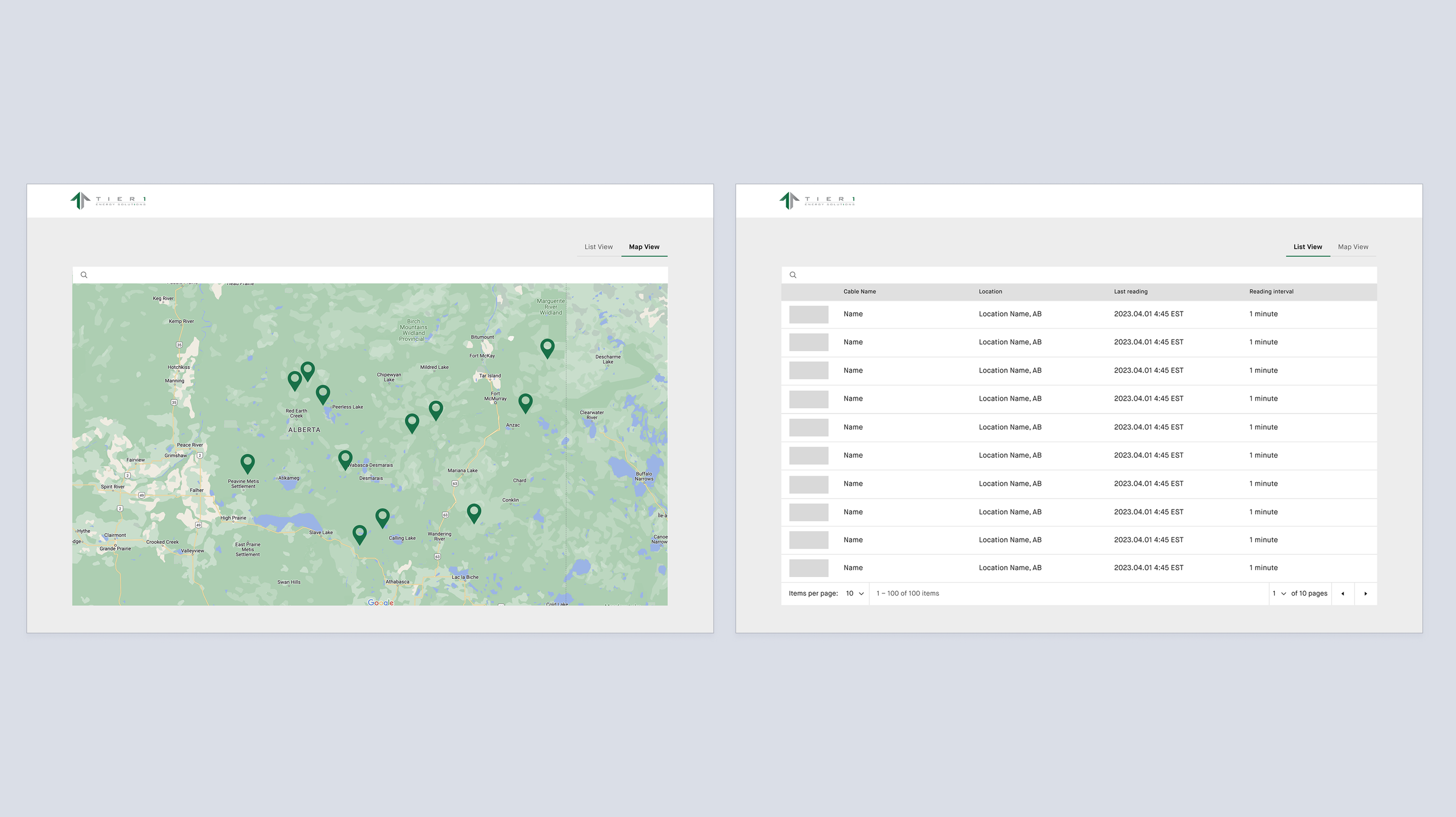Click the search icon above the map
The height and width of the screenshot is (817, 1456).
click(x=84, y=275)
